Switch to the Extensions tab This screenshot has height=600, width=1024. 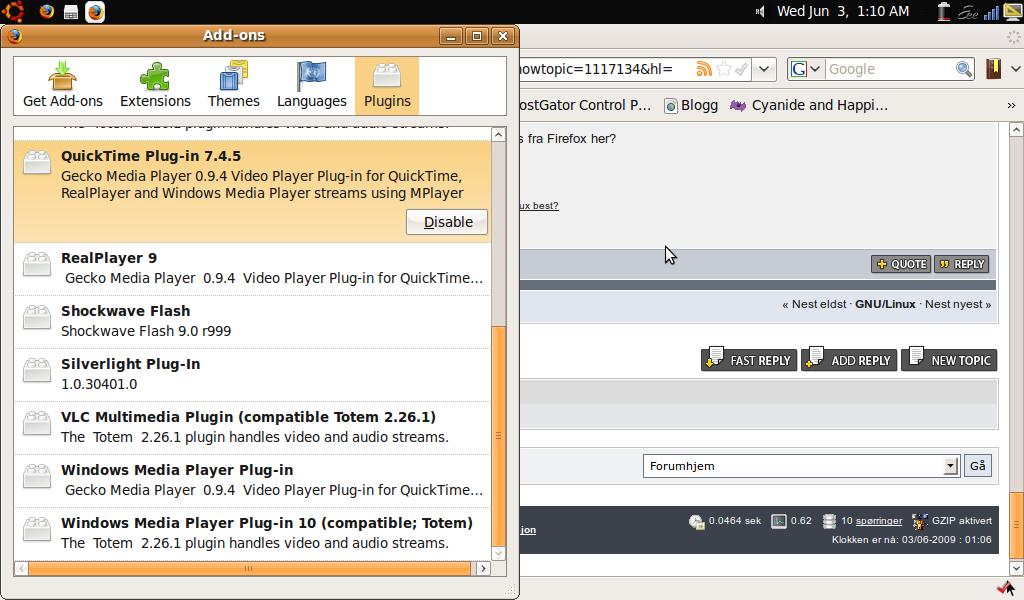tap(155, 86)
